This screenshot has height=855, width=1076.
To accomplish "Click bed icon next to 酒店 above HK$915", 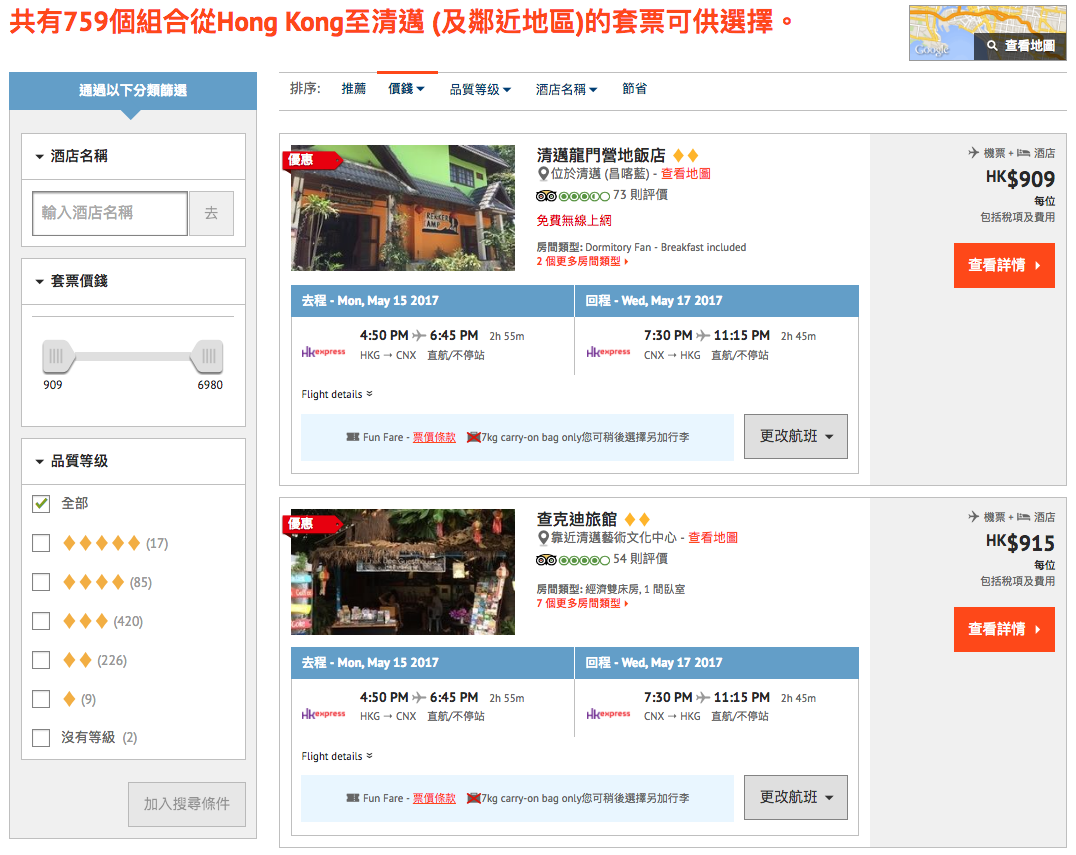I will pos(1023,517).
